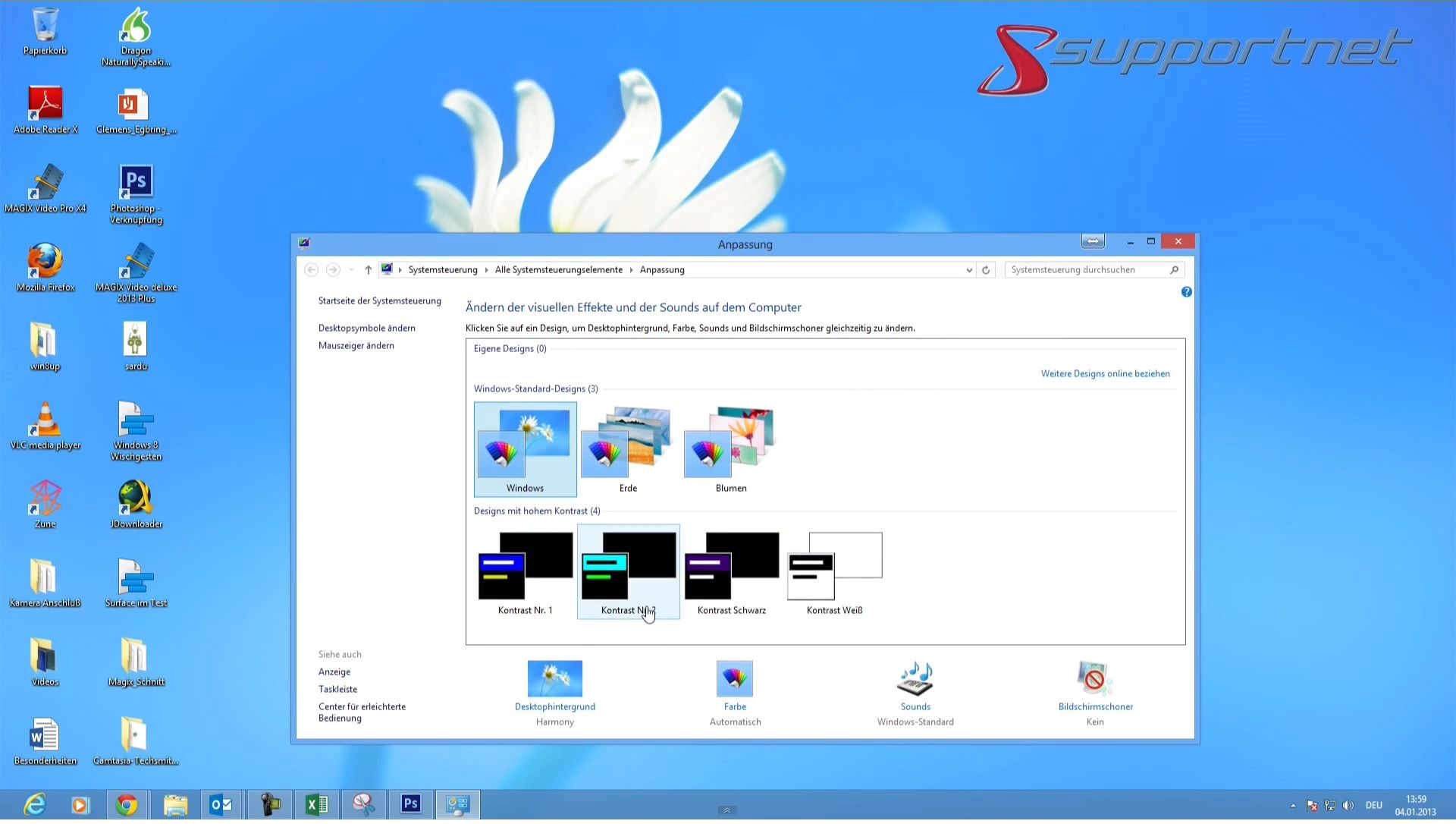Open the Desktophintergrund settings icon

pos(554,678)
